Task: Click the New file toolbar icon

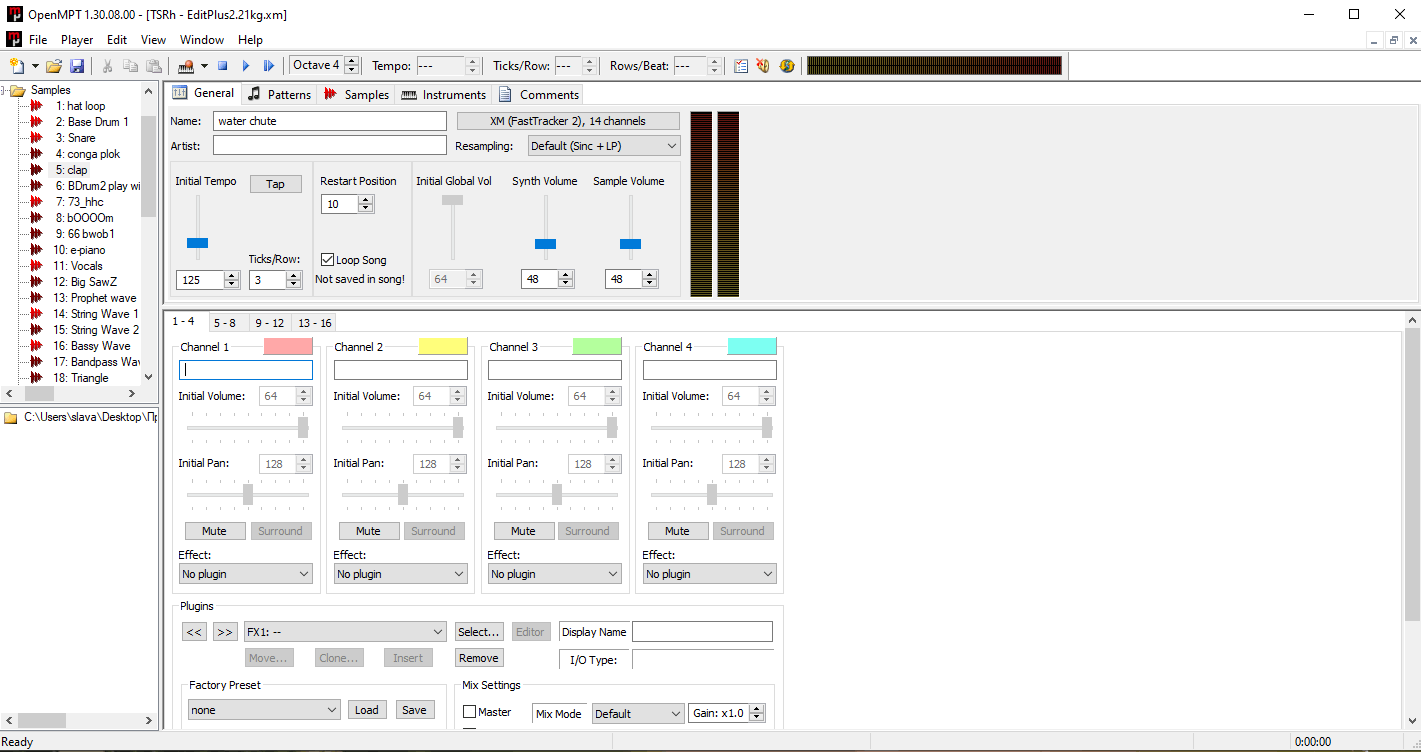Action: point(16,66)
